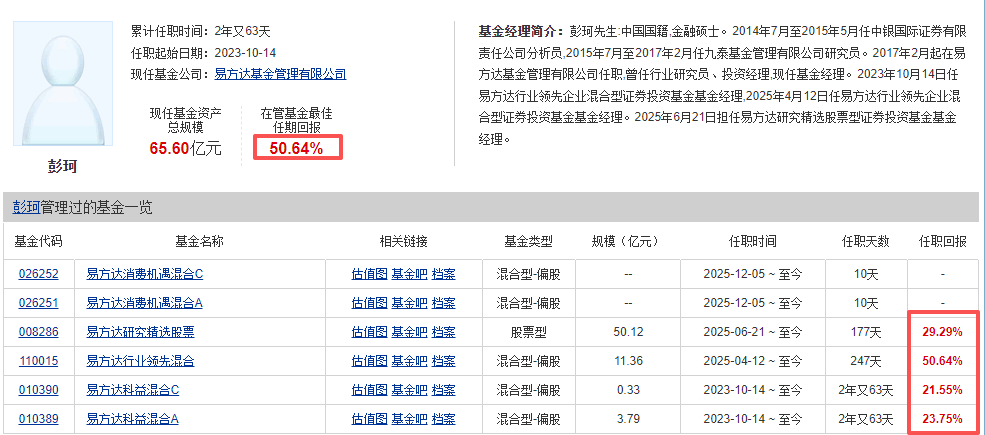Click the 基金经理简介 heading

521,30
